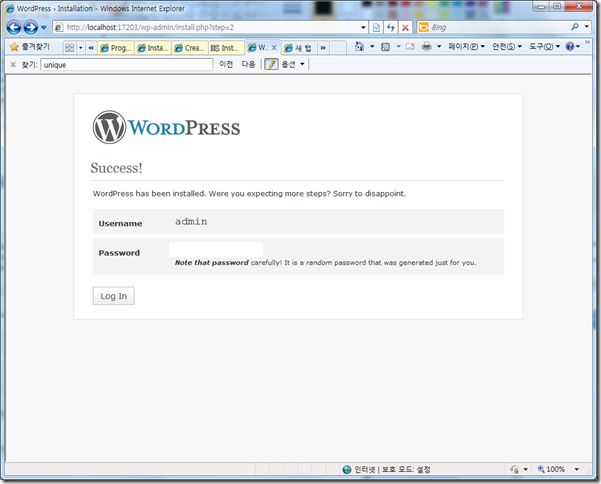Switch to the Insta... tab

click(153, 48)
